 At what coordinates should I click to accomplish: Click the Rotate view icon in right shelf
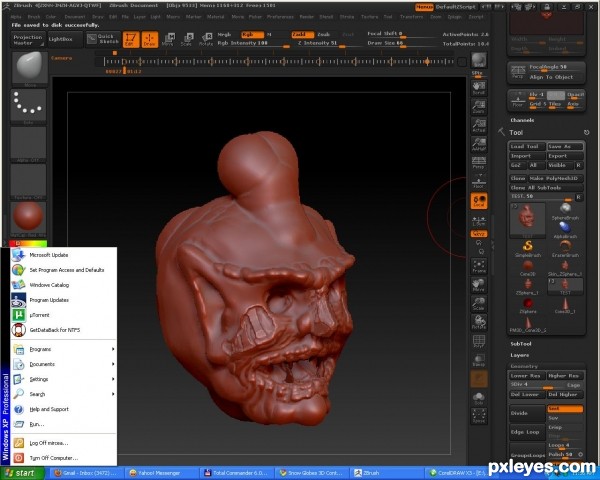[x=479, y=322]
